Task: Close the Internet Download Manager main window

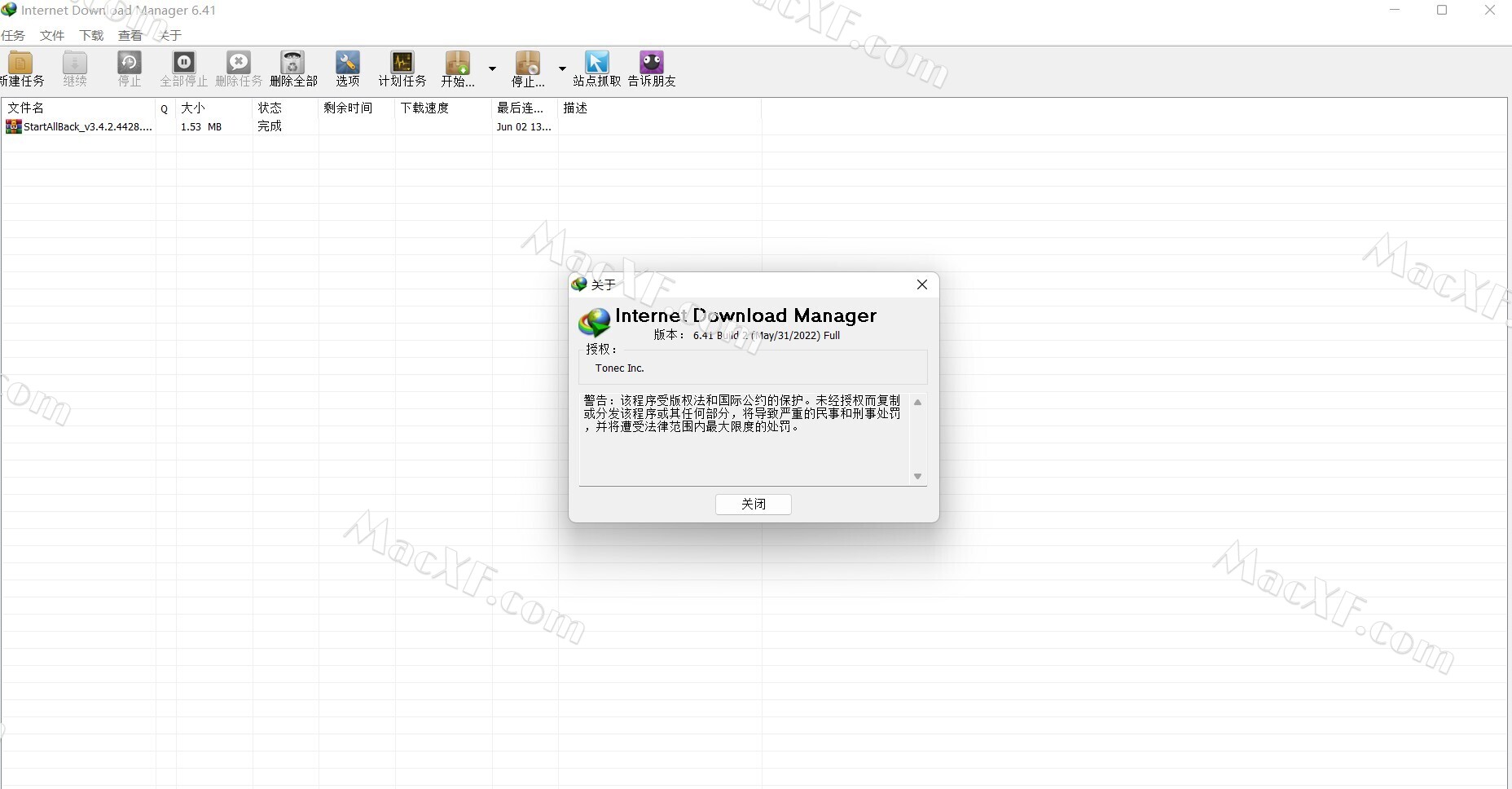Action: click(1489, 10)
